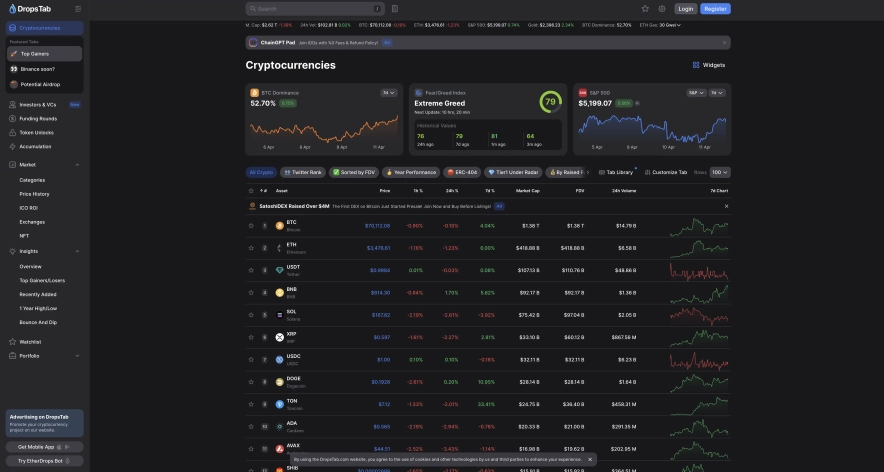
Task: Collapse the sidebar with the hamburger icon
Action: (78, 9)
